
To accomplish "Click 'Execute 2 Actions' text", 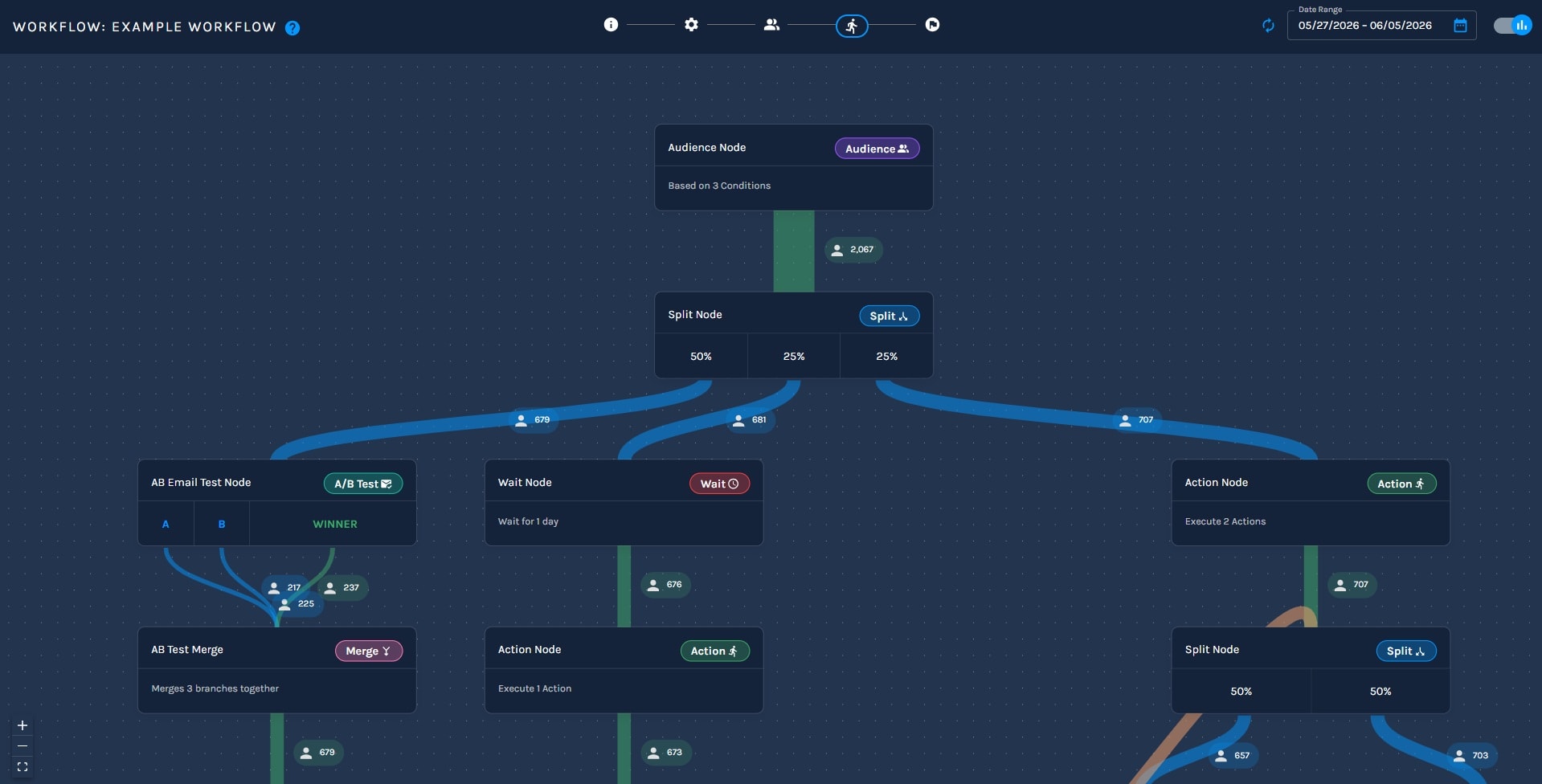I will point(1225,521).
